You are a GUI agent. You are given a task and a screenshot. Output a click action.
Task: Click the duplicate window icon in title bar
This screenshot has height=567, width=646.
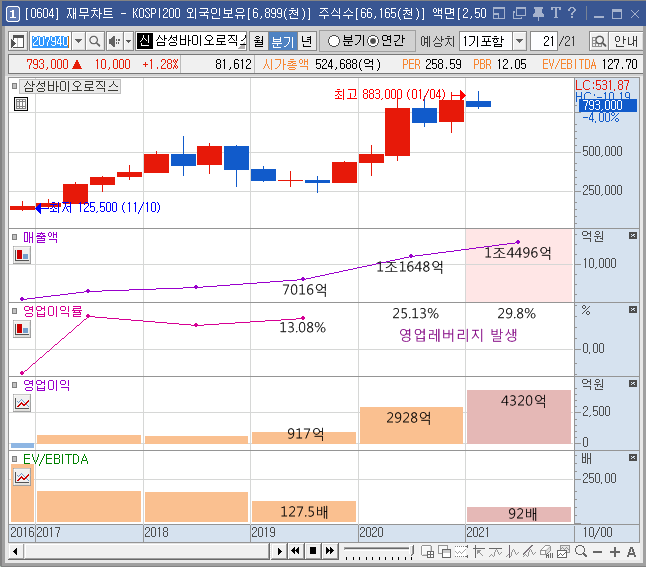tap(520, 13)
